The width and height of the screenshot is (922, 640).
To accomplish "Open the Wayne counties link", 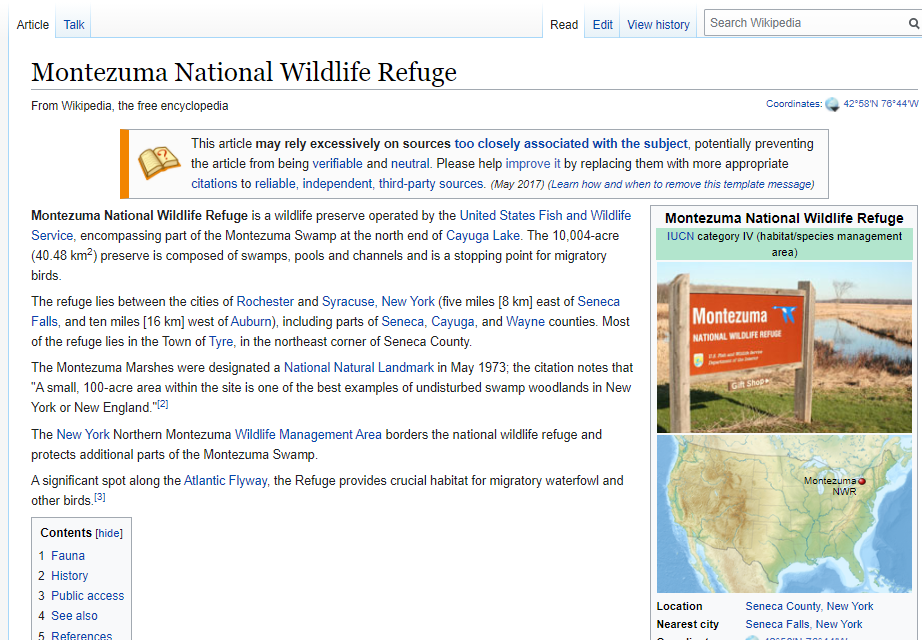I will click(525, 321).
